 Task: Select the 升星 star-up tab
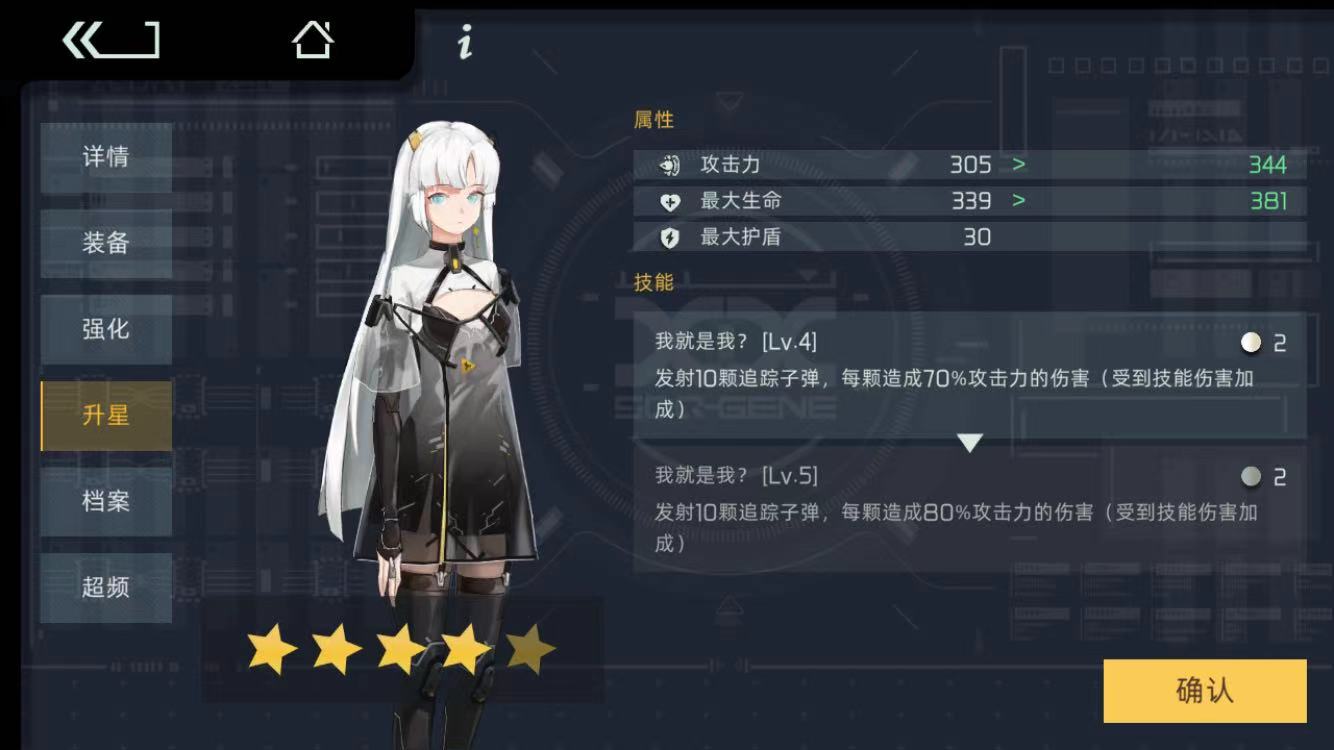tap(106, 415)
